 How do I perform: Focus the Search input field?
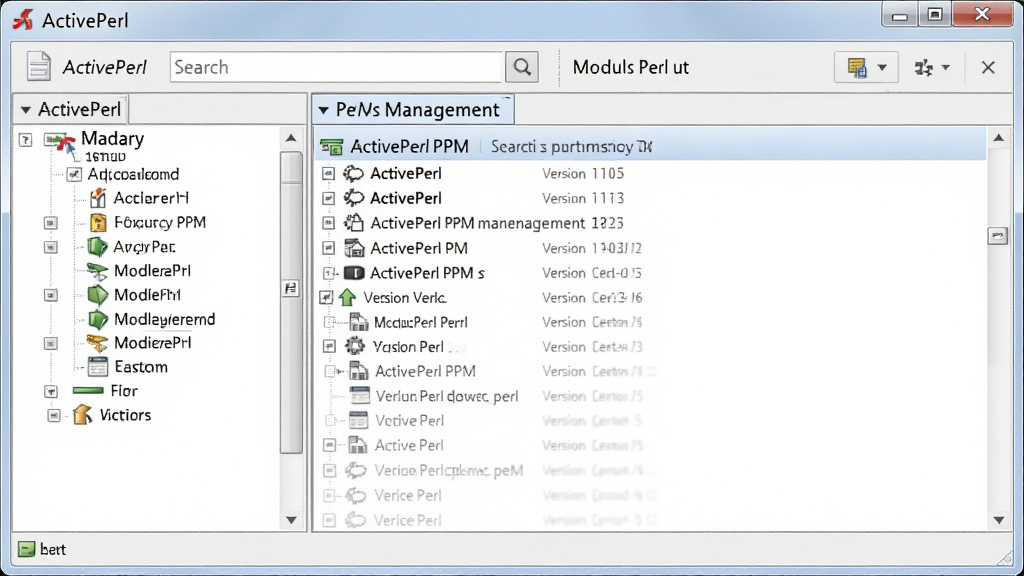point(337,67)
